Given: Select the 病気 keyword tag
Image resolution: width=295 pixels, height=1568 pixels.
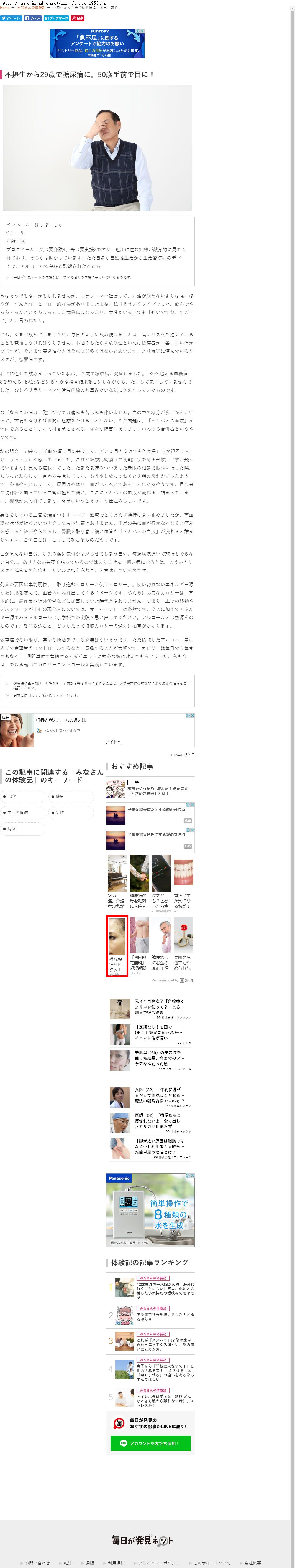Looking at the screenshot, I should [x=22, y=829].
